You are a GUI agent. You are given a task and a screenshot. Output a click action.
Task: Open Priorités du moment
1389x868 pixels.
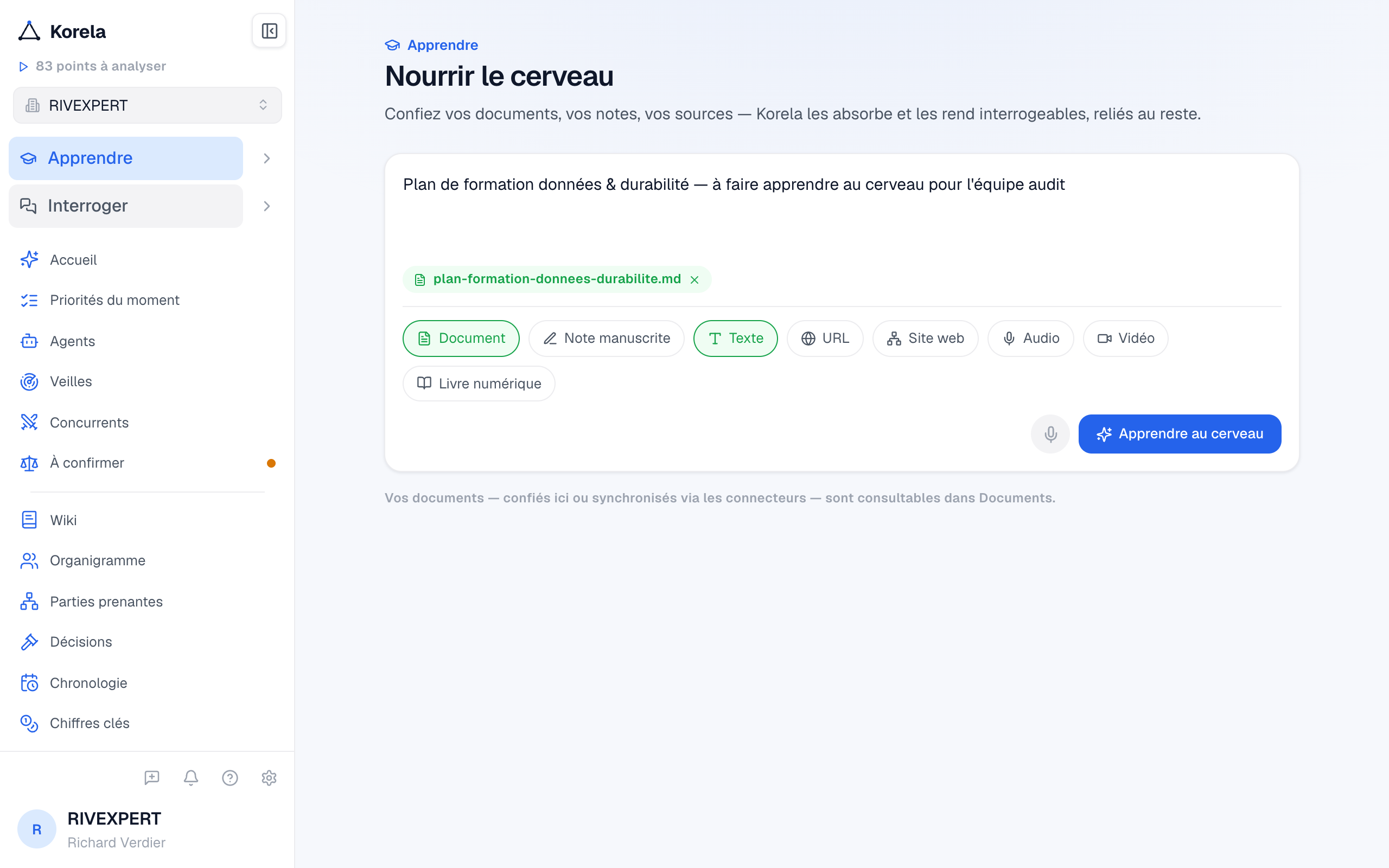[115, 300]
